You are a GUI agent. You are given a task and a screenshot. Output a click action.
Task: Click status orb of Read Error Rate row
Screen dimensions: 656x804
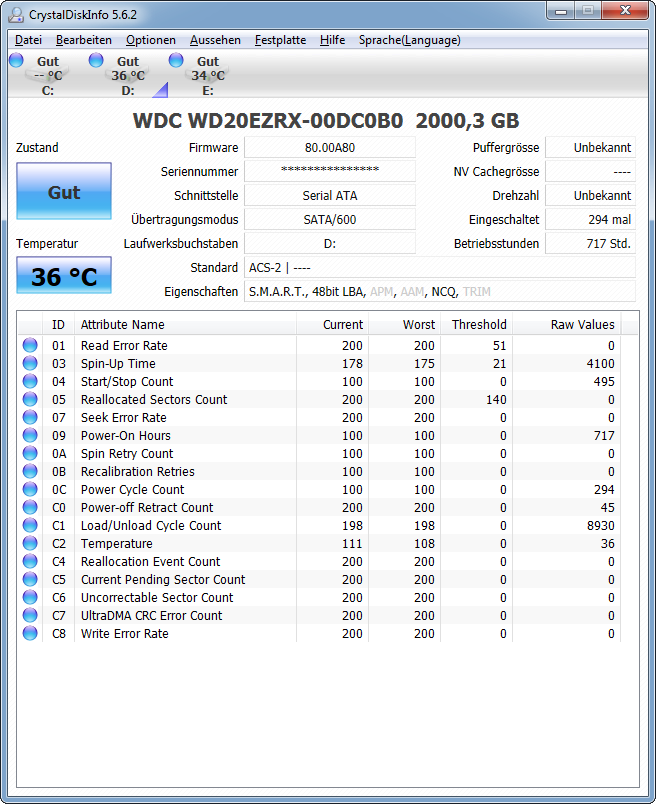[30, 345]
